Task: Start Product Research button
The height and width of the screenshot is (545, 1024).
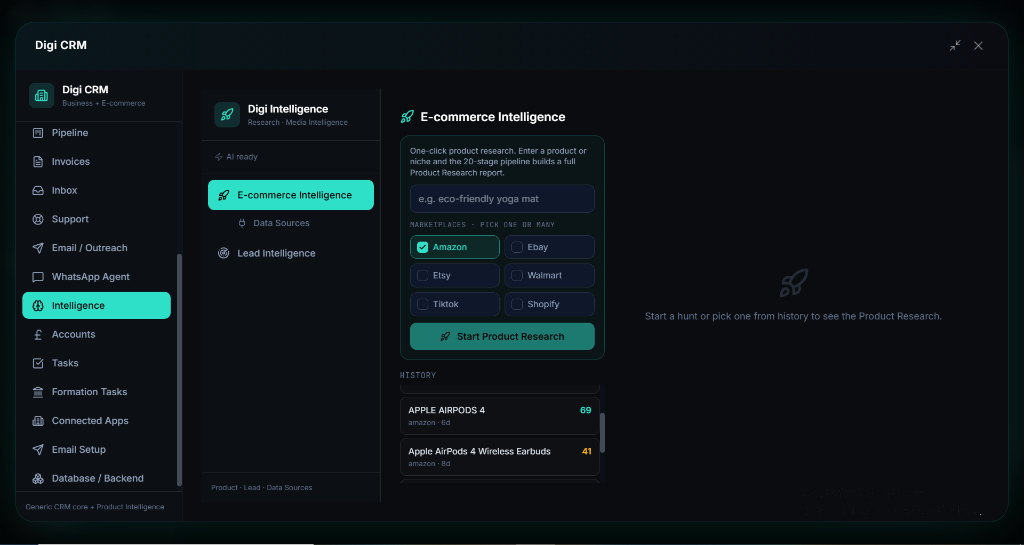Action: (x=502, y=337)
